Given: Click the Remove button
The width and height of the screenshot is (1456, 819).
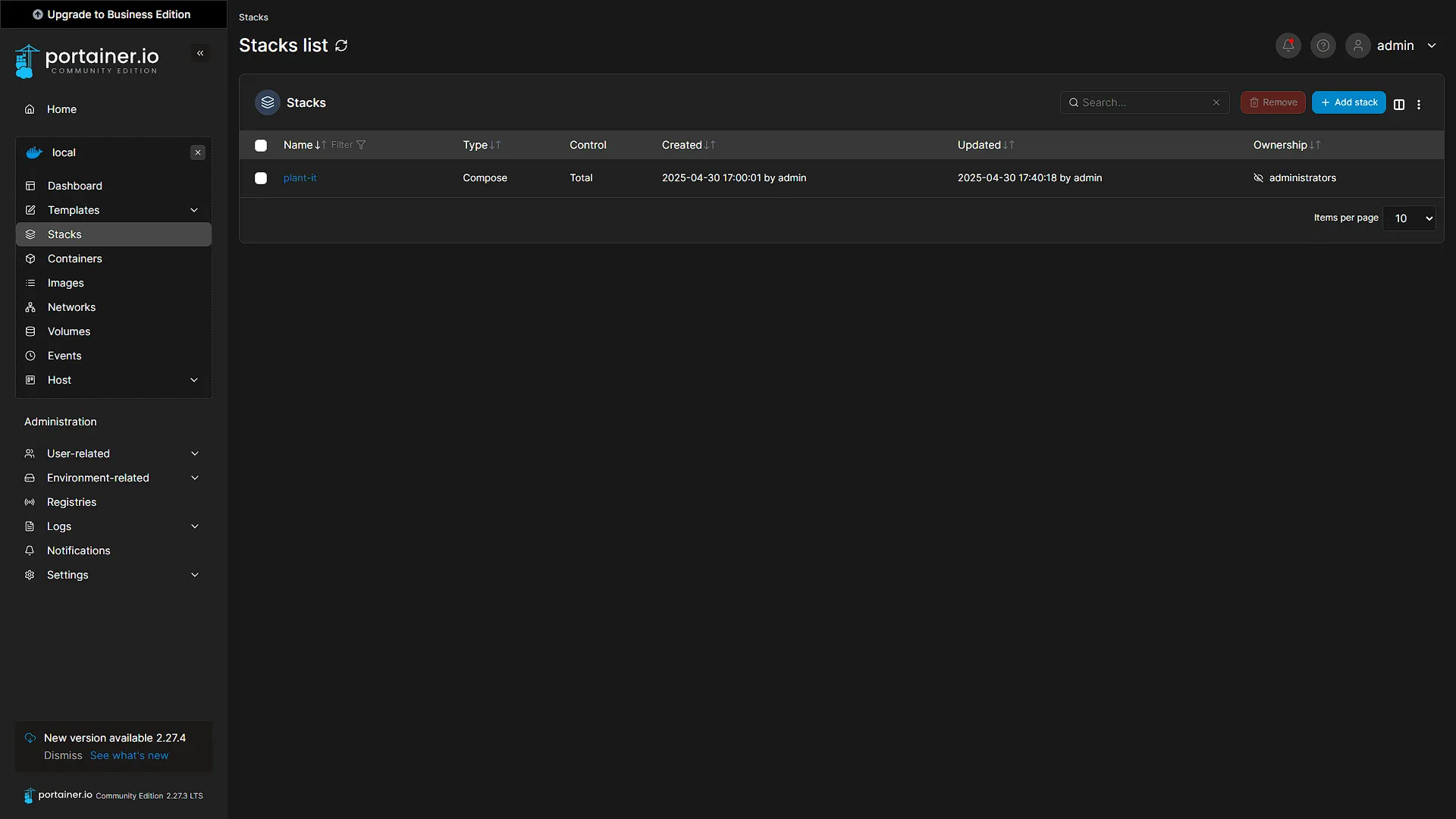Looking at the screenshot, I should pyautogui.click(x=1272, y=102).
